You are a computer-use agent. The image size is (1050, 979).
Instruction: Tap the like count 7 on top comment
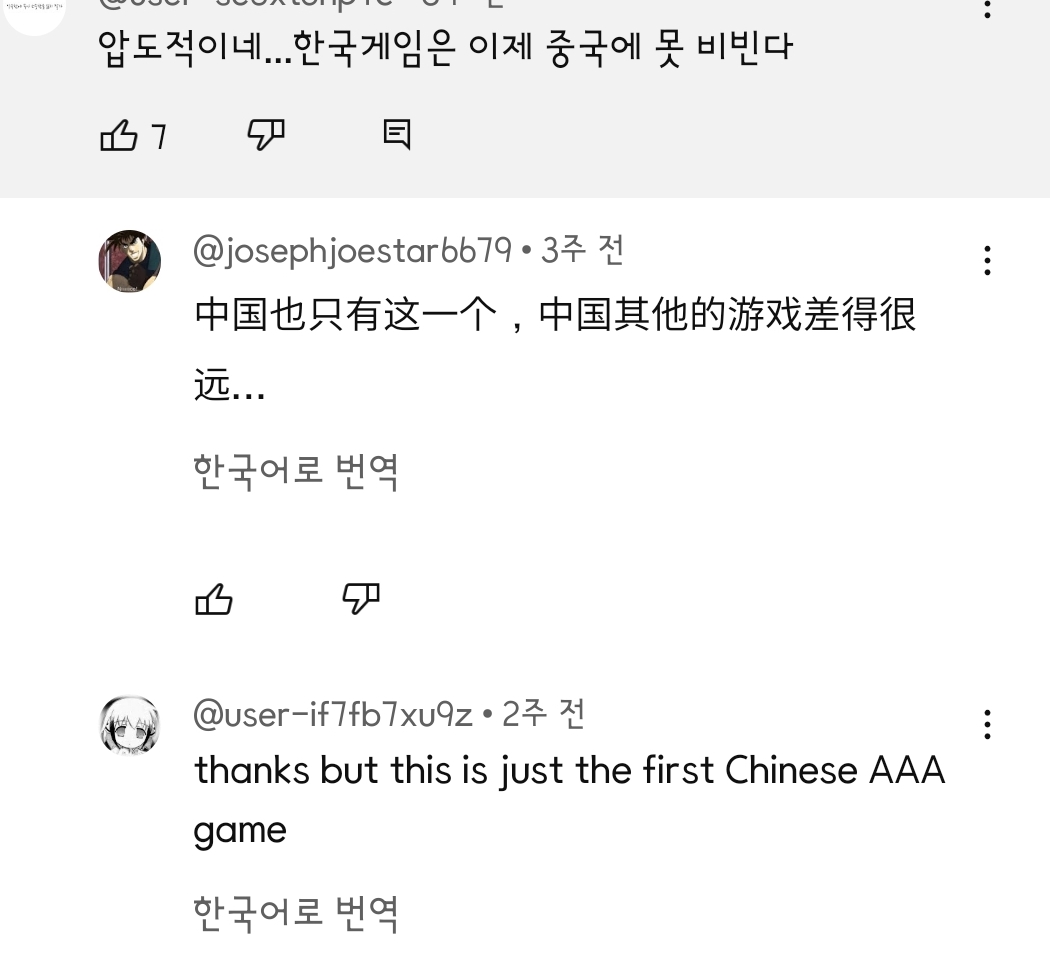click(x=158, y=136)
